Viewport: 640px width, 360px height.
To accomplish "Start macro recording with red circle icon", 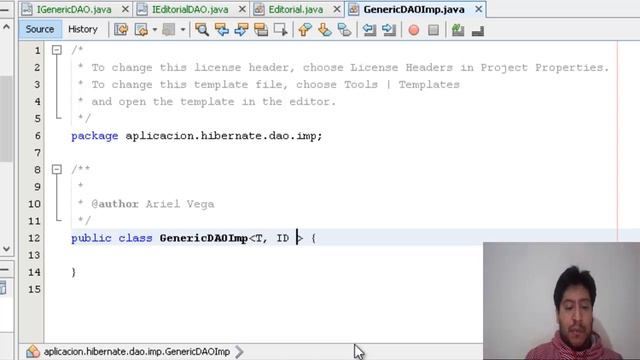I will 413,30.
